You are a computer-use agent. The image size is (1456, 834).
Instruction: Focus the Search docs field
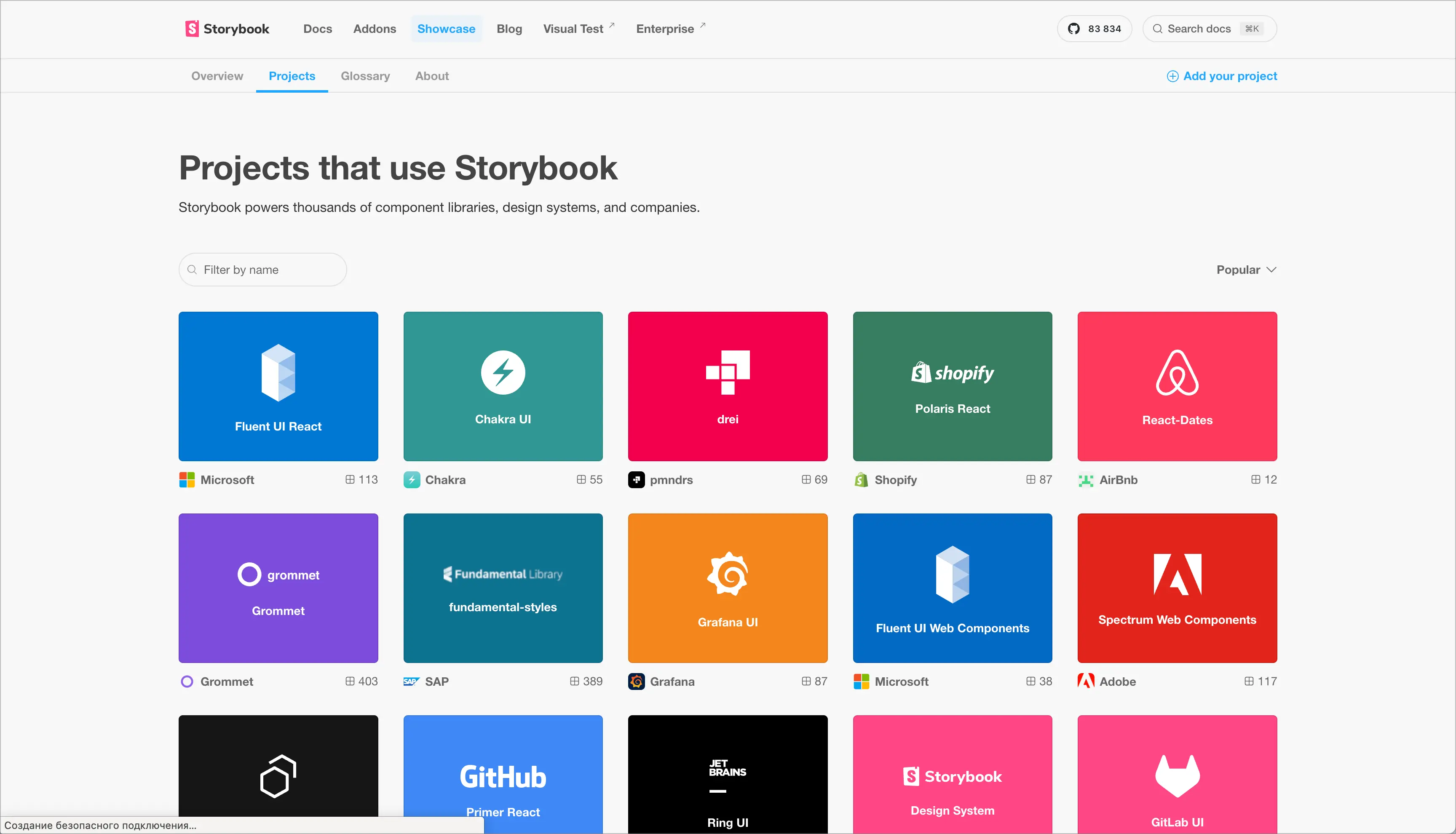point(1210,29)
